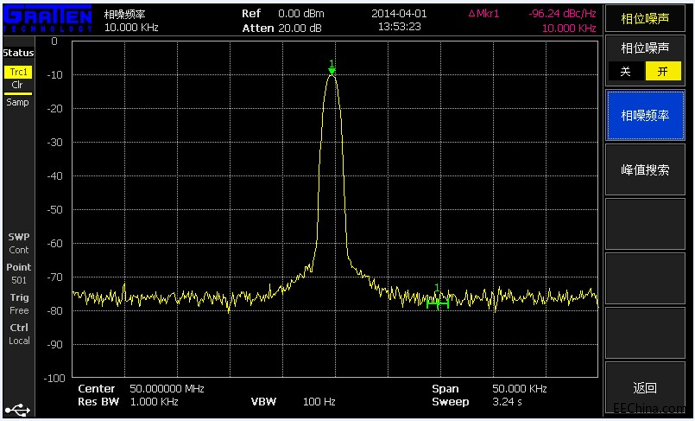The width and height of the screenshot is (695, 421).
Task: Click the red 10.000 KHz marker offset
Action: (569, 28)
